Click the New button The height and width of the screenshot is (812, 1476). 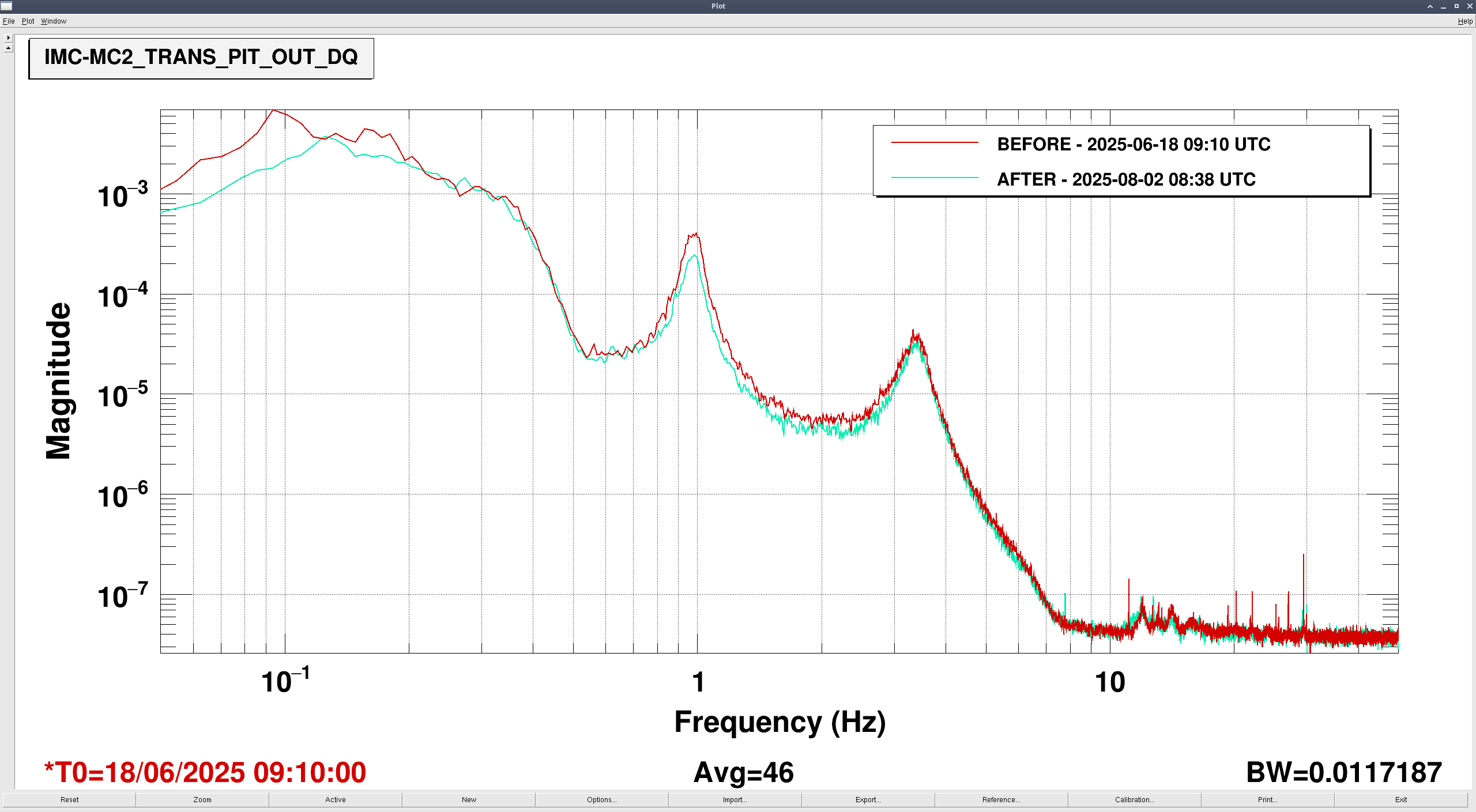point(469,799)
